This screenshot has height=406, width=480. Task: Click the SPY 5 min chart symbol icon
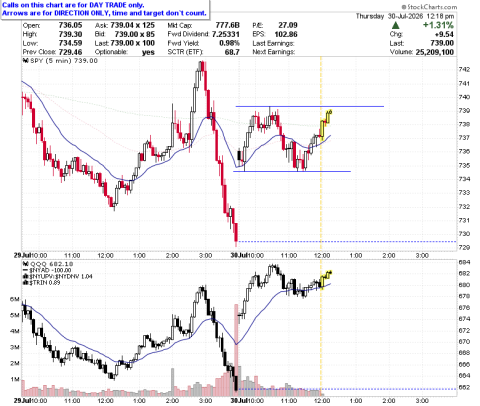pyautogui.click(x=25, y=61)
